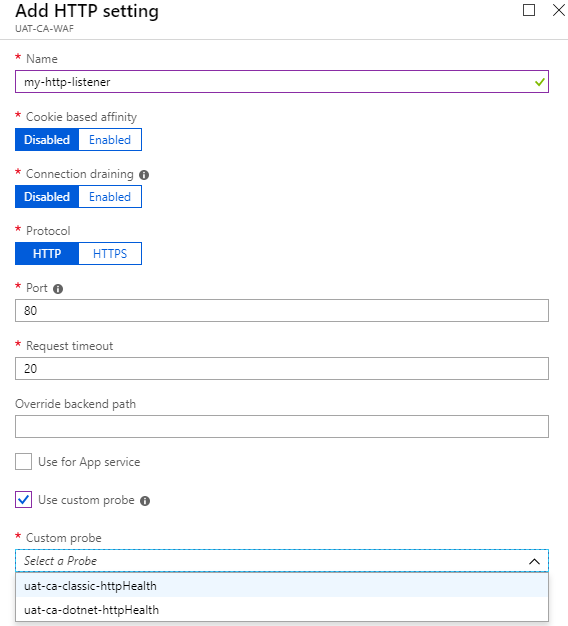Choose uat-ca-dotnet-httpHealth probe
The image size is (568, 626).
click(282, 610)
